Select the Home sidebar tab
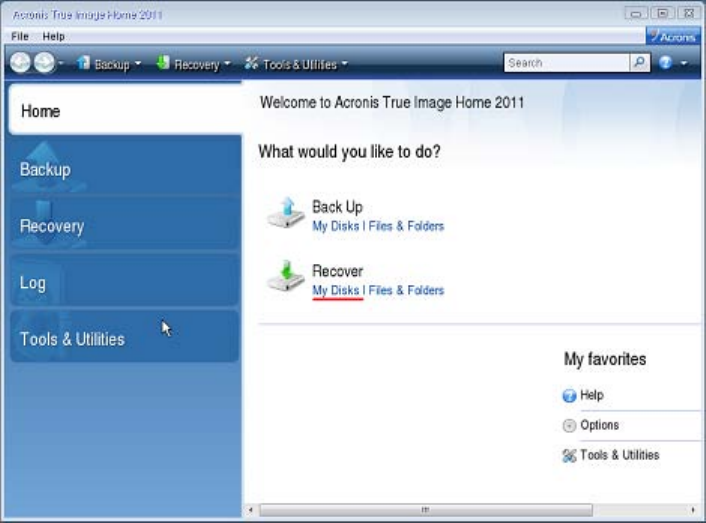The image size is (706, 523). click(125, 109)
